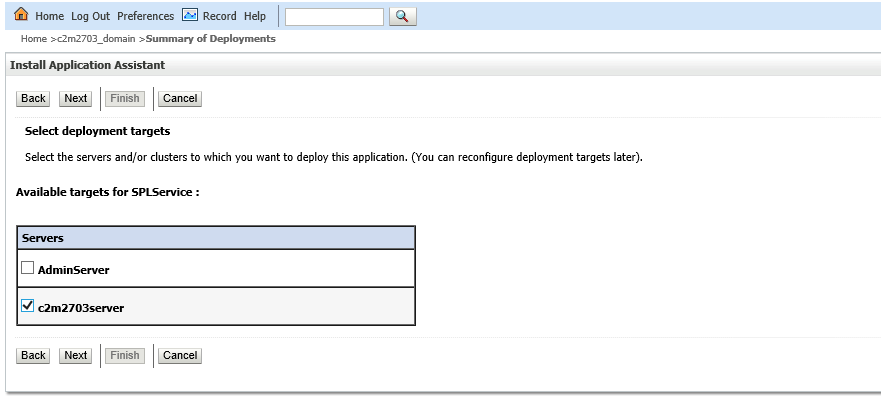Open the Help link
Screen dimensions: 881x412
pyautogui.click(x=255, y=16)
